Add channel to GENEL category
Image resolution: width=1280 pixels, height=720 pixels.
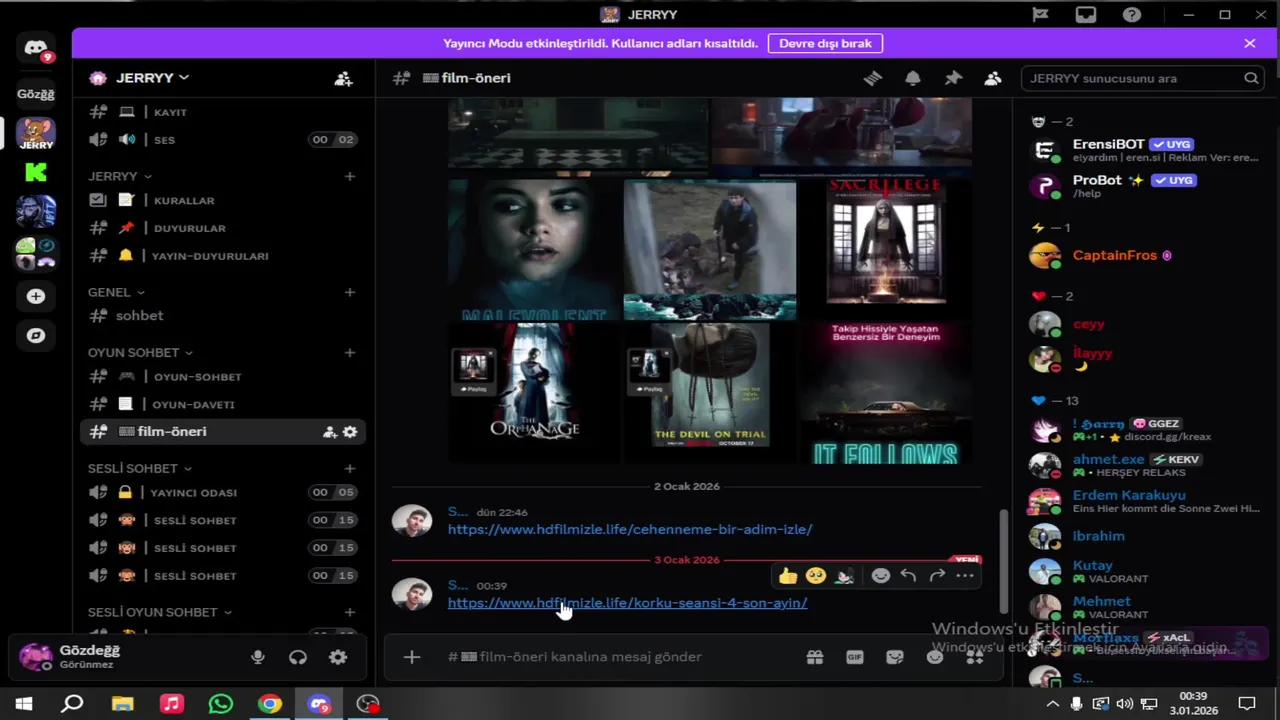click(350, 292)
